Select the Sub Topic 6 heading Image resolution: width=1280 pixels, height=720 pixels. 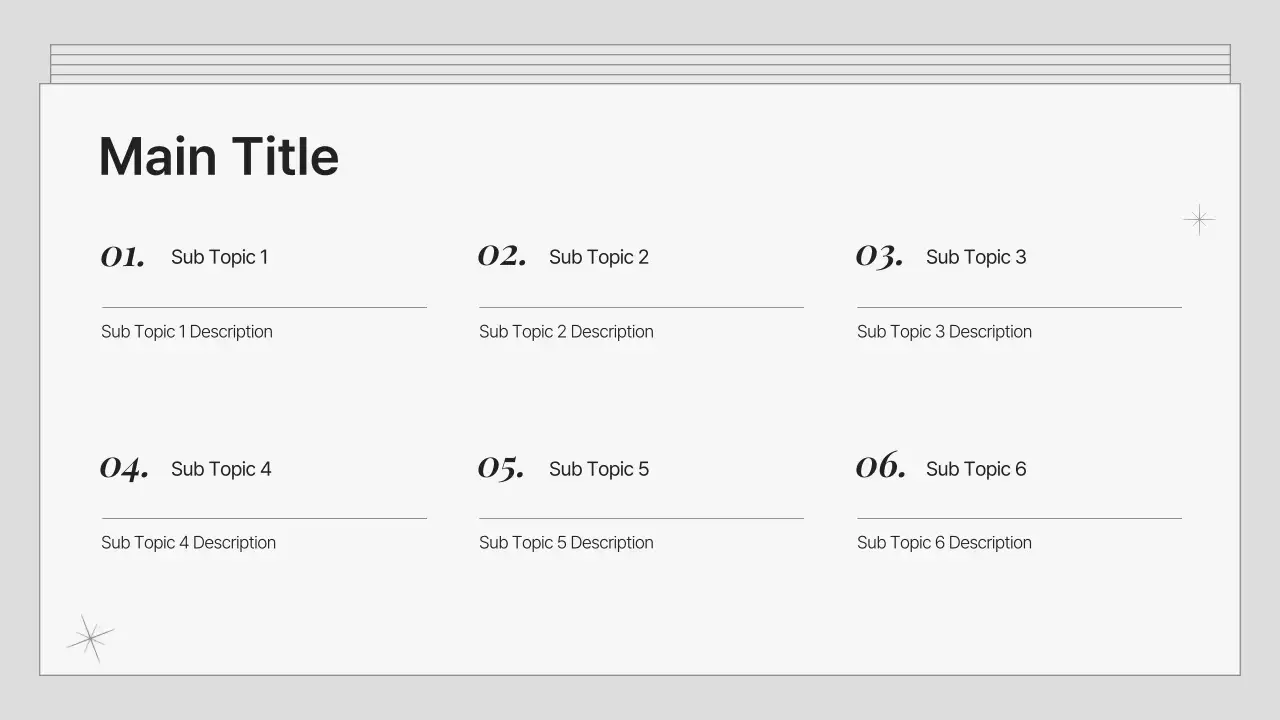975,469
